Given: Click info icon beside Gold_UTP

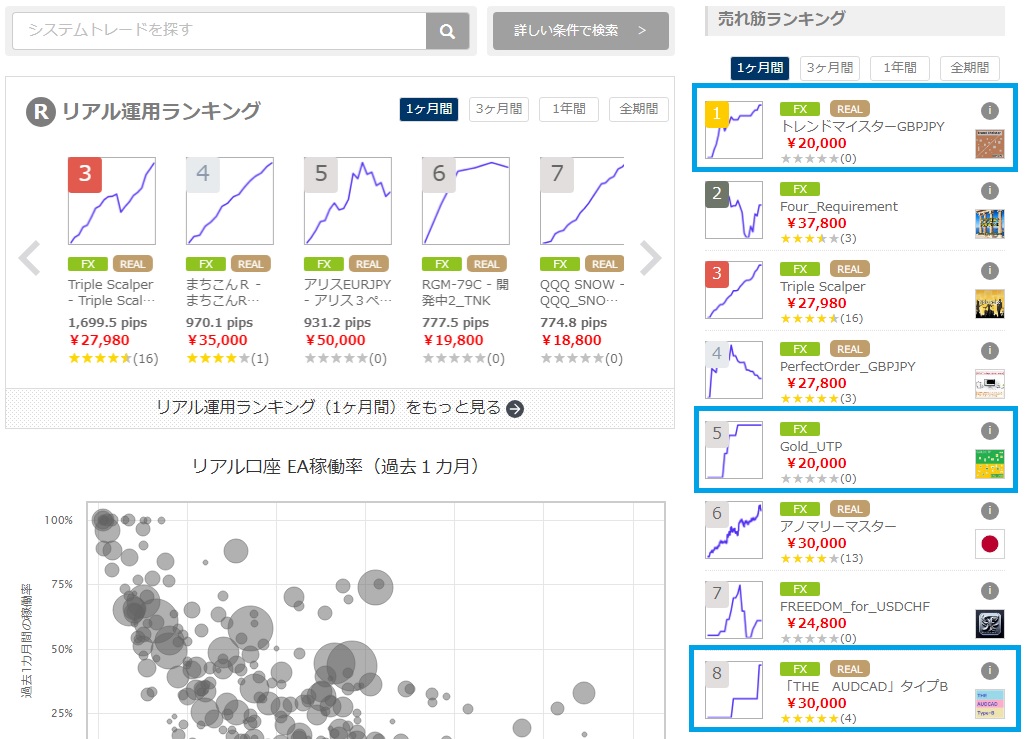Looking at the screenshot, I should (989, 431).
